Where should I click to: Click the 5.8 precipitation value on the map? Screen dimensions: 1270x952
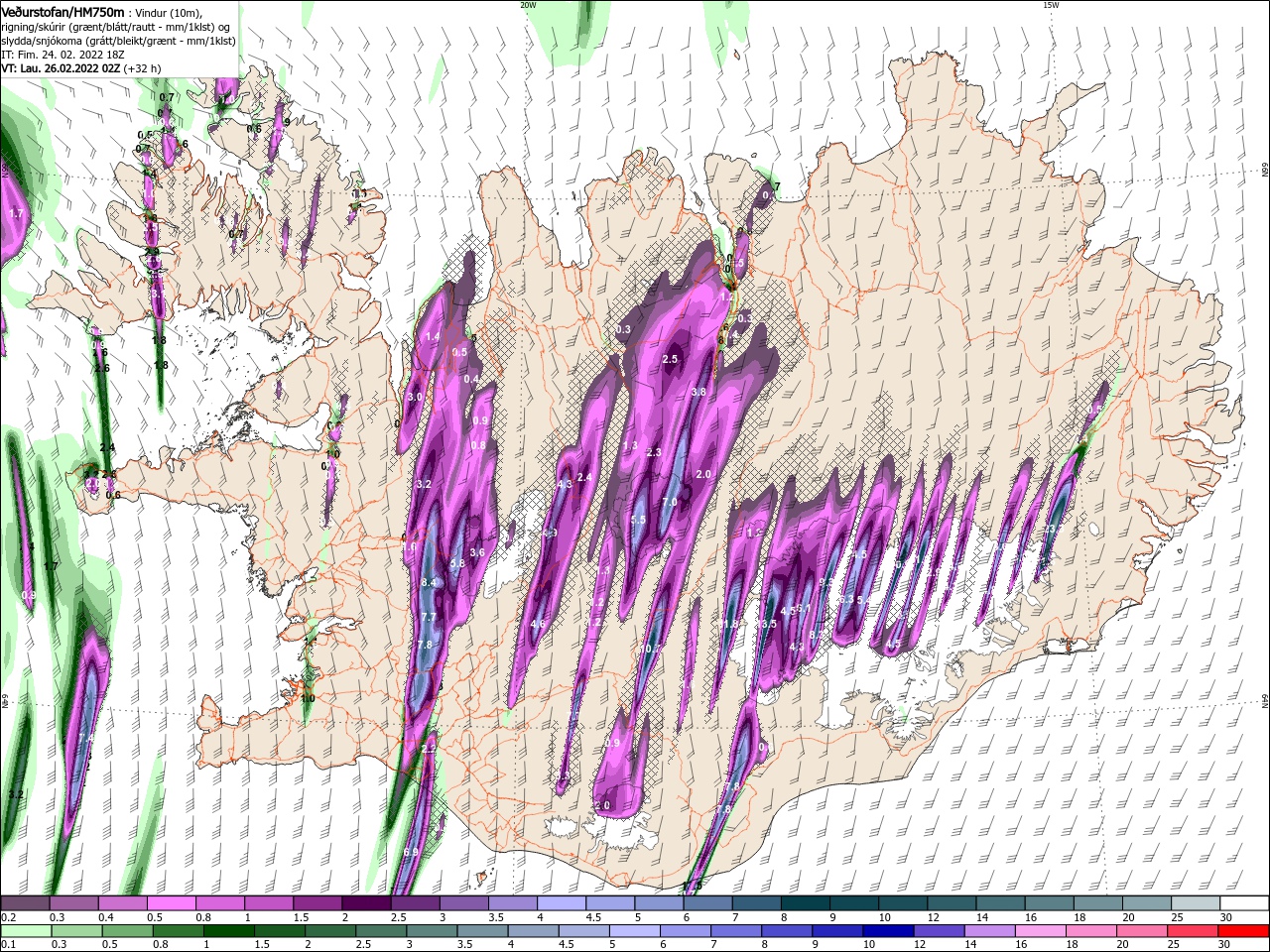[457, 563]
